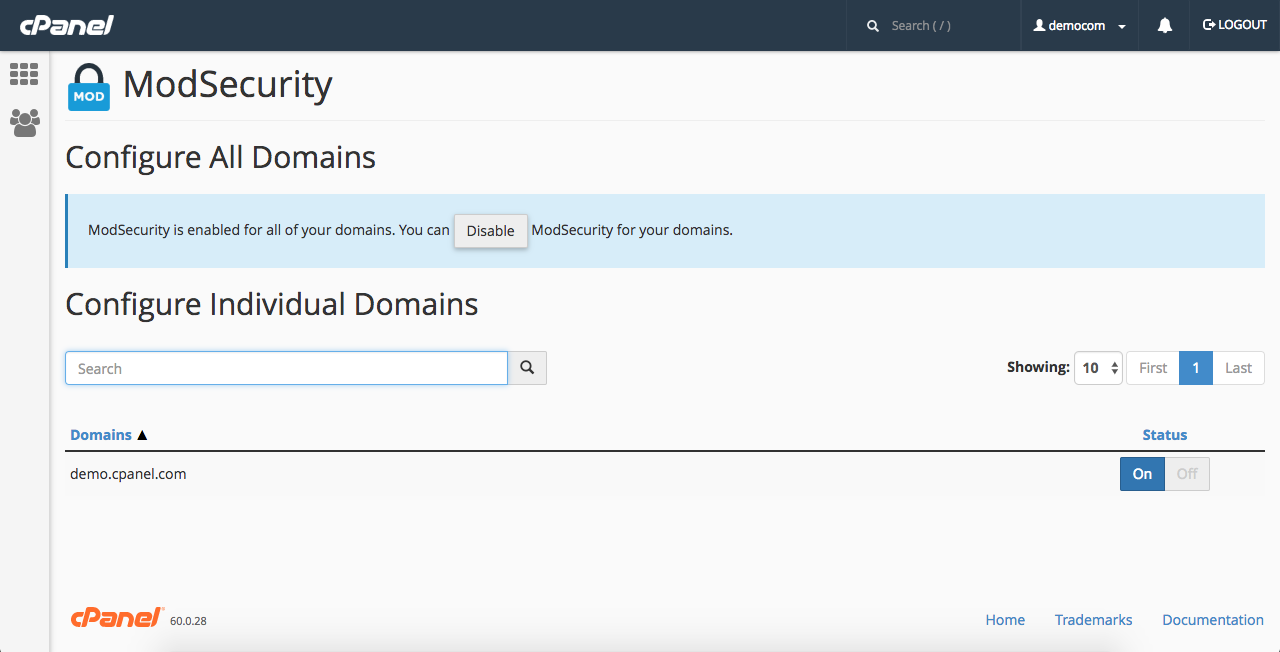1280x652 pixels.
Task: Open the cPanel home via header logo
Action: coord(66,25)
